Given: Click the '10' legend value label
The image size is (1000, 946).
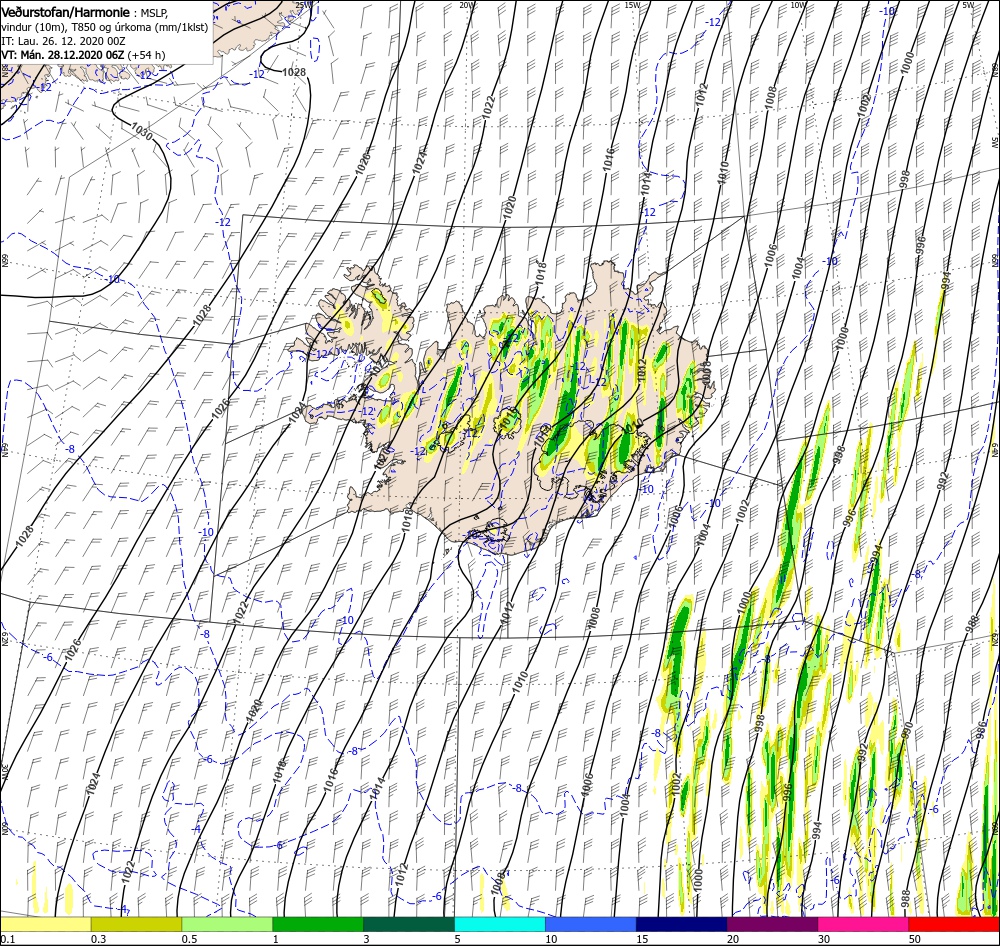Looking at the screenshot, I should (551, 939).
